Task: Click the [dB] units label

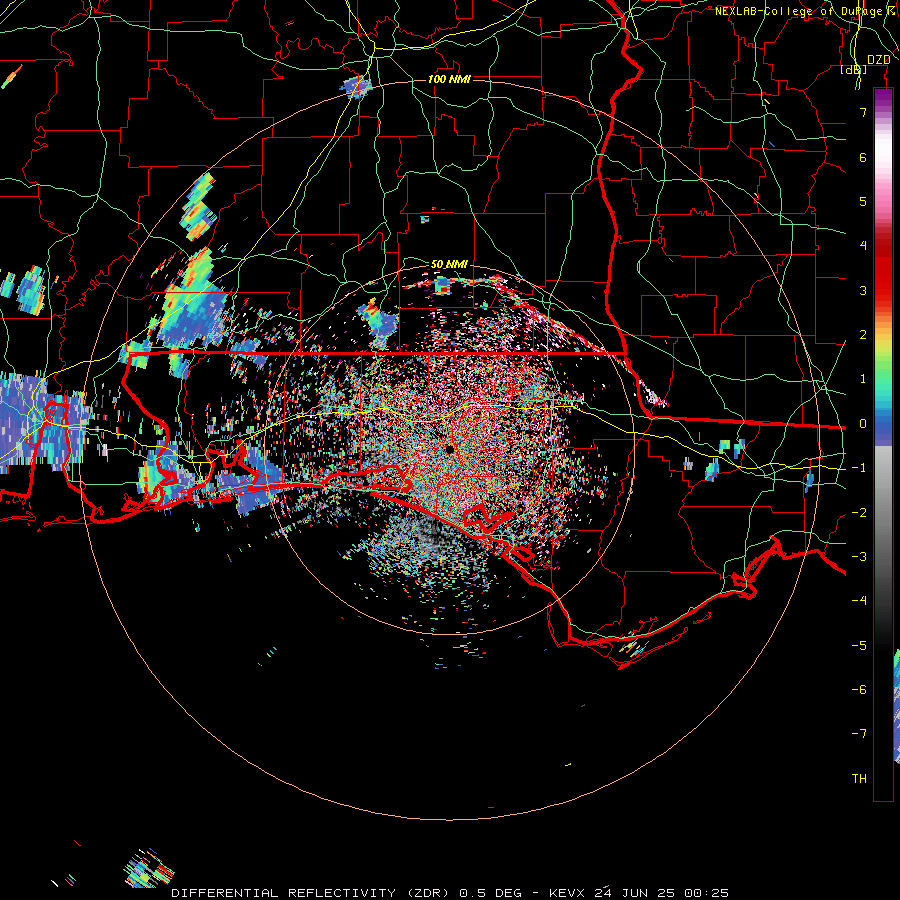Action: click(854, 70)
